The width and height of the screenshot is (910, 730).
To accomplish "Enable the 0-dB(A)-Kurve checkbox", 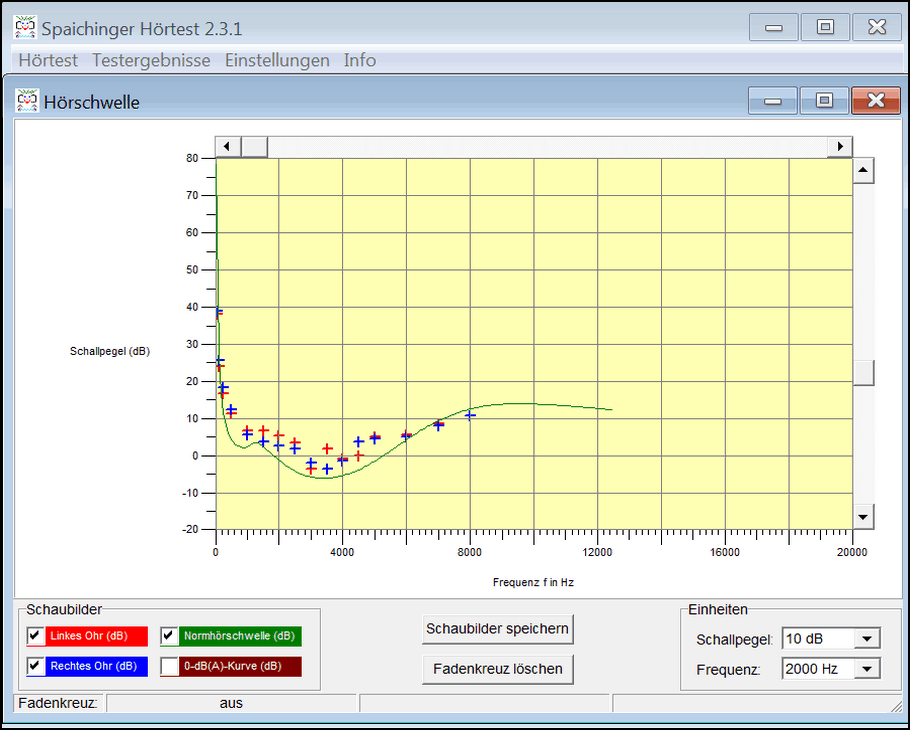I will [x=169, y=666].
